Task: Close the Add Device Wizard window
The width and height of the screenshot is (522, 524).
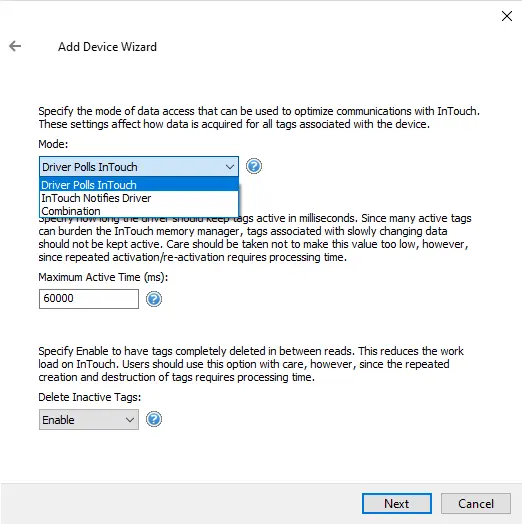Action: click(507, 16)
